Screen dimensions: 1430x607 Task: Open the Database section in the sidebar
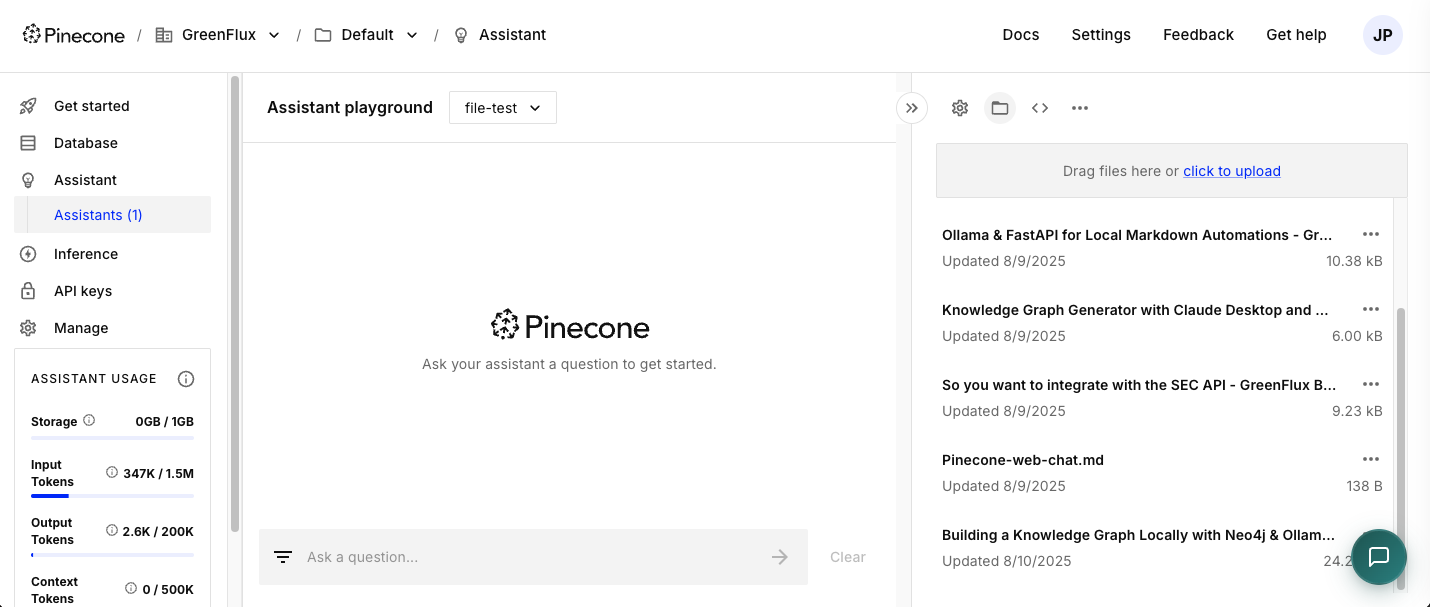[85, 142]
